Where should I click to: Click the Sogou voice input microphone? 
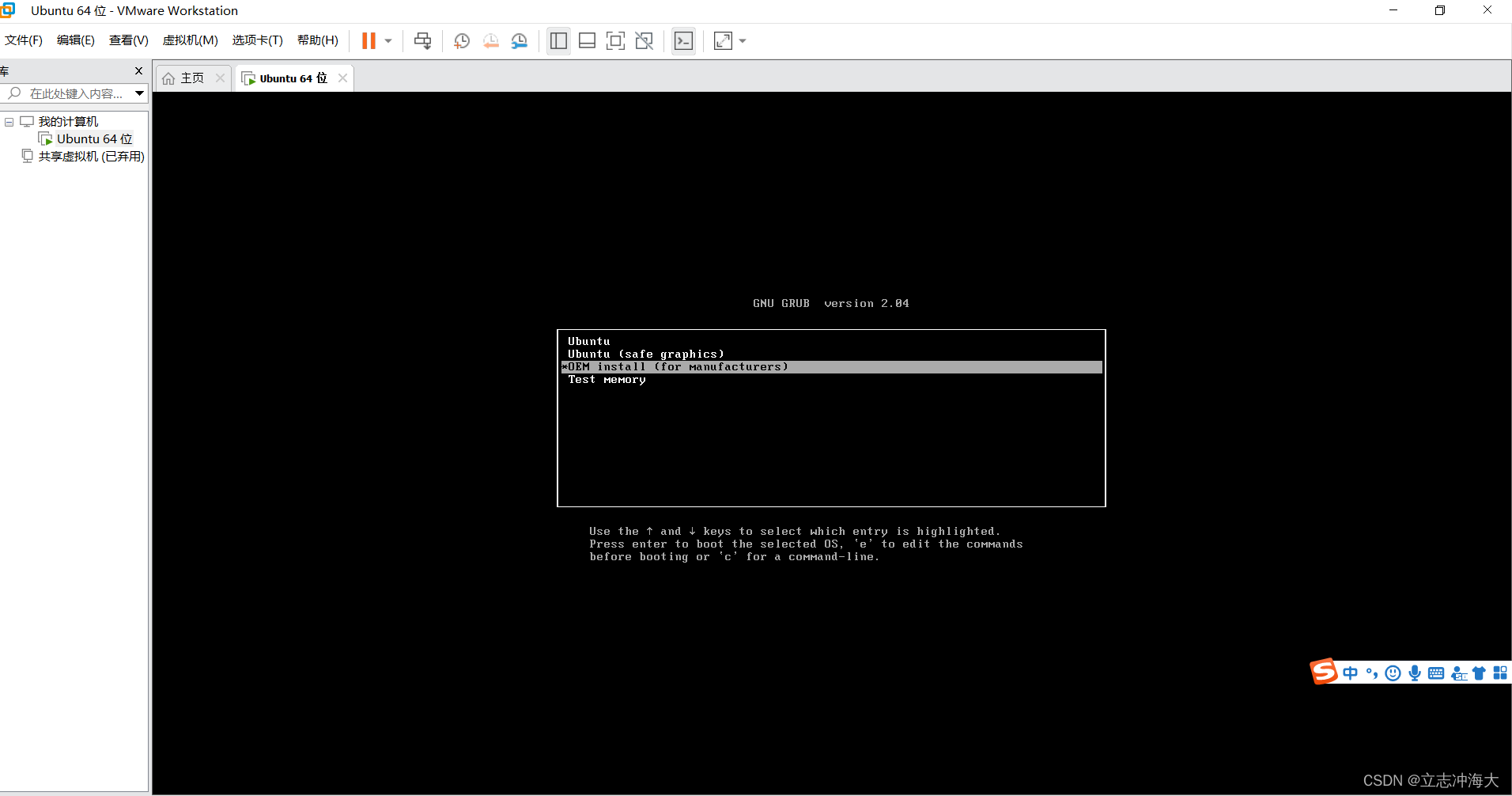[x=1415, y=673]
